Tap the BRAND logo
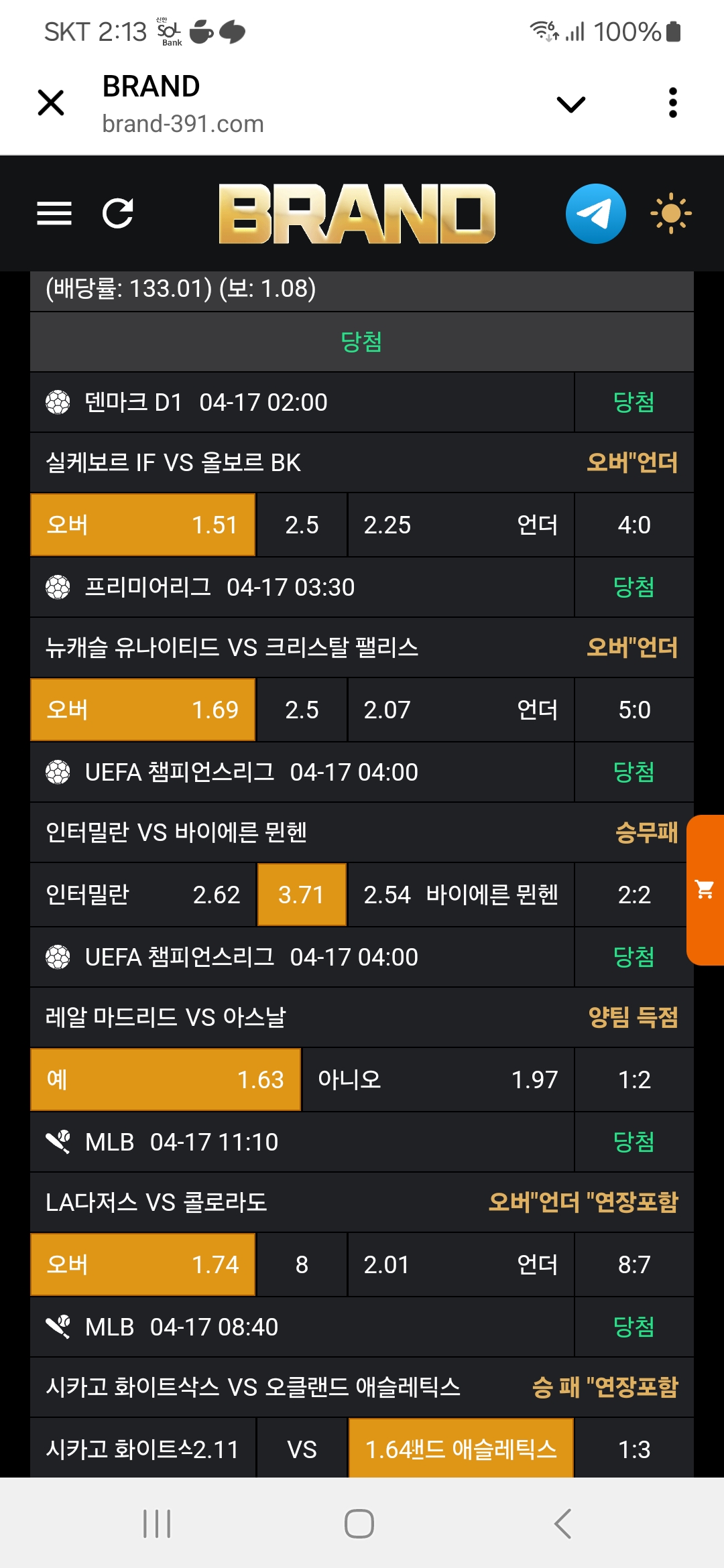 point(357,214)
